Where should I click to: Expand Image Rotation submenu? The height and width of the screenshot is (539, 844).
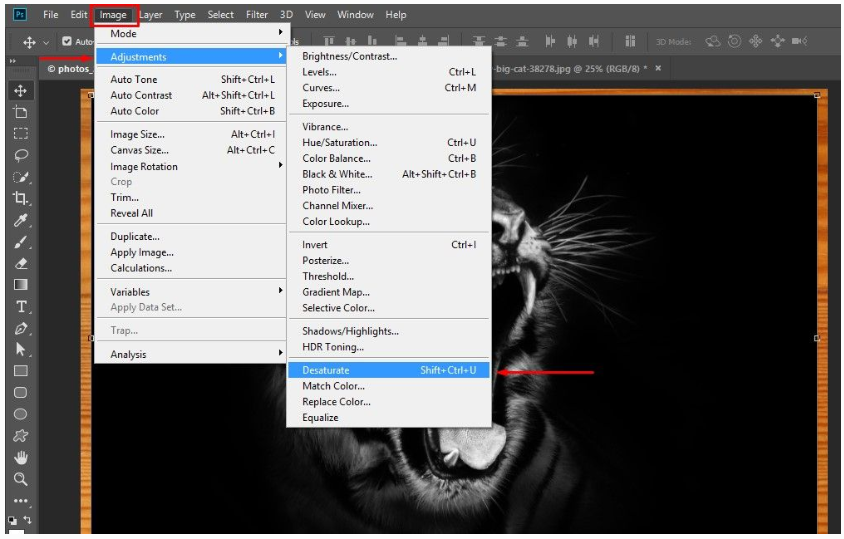tap(192, 166)
